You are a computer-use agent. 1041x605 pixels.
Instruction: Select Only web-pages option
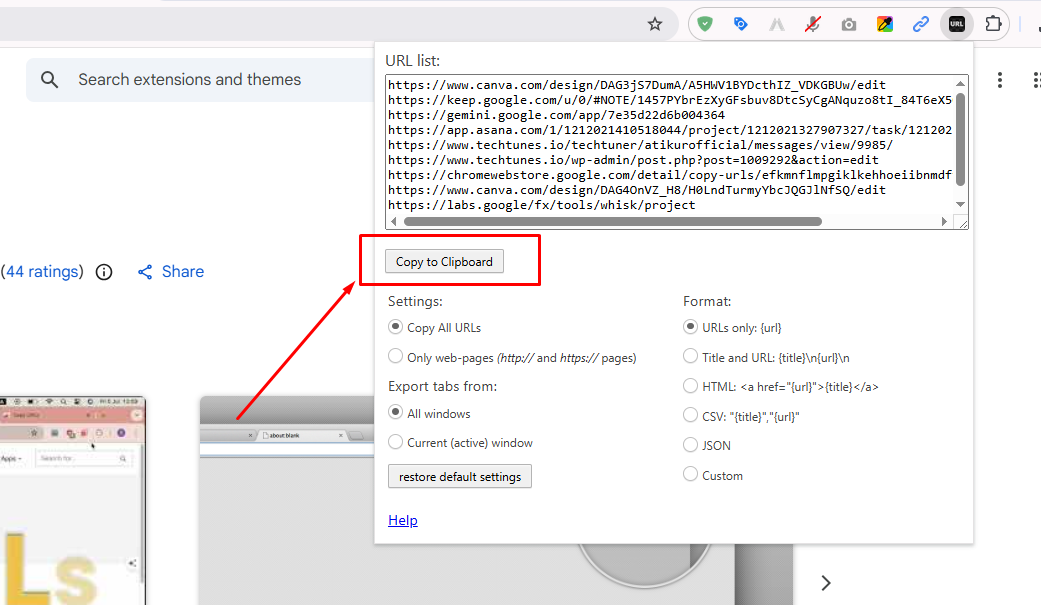point(396,357)
